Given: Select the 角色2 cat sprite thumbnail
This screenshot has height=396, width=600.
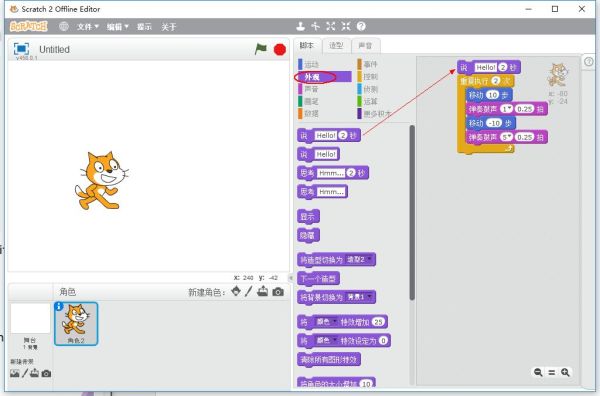Looking at the screenshot, I should [76, 324].
